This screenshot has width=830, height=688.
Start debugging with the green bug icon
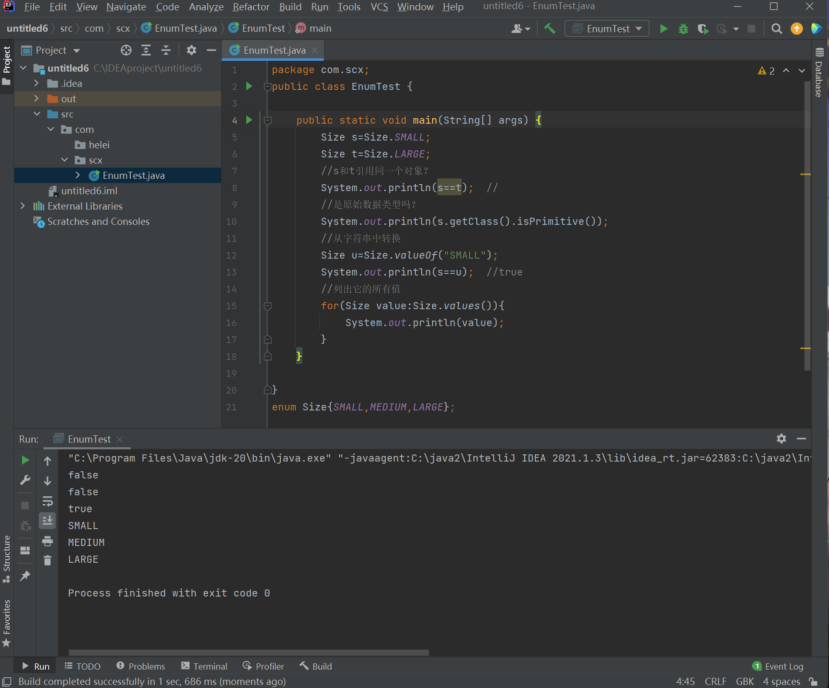683,29
